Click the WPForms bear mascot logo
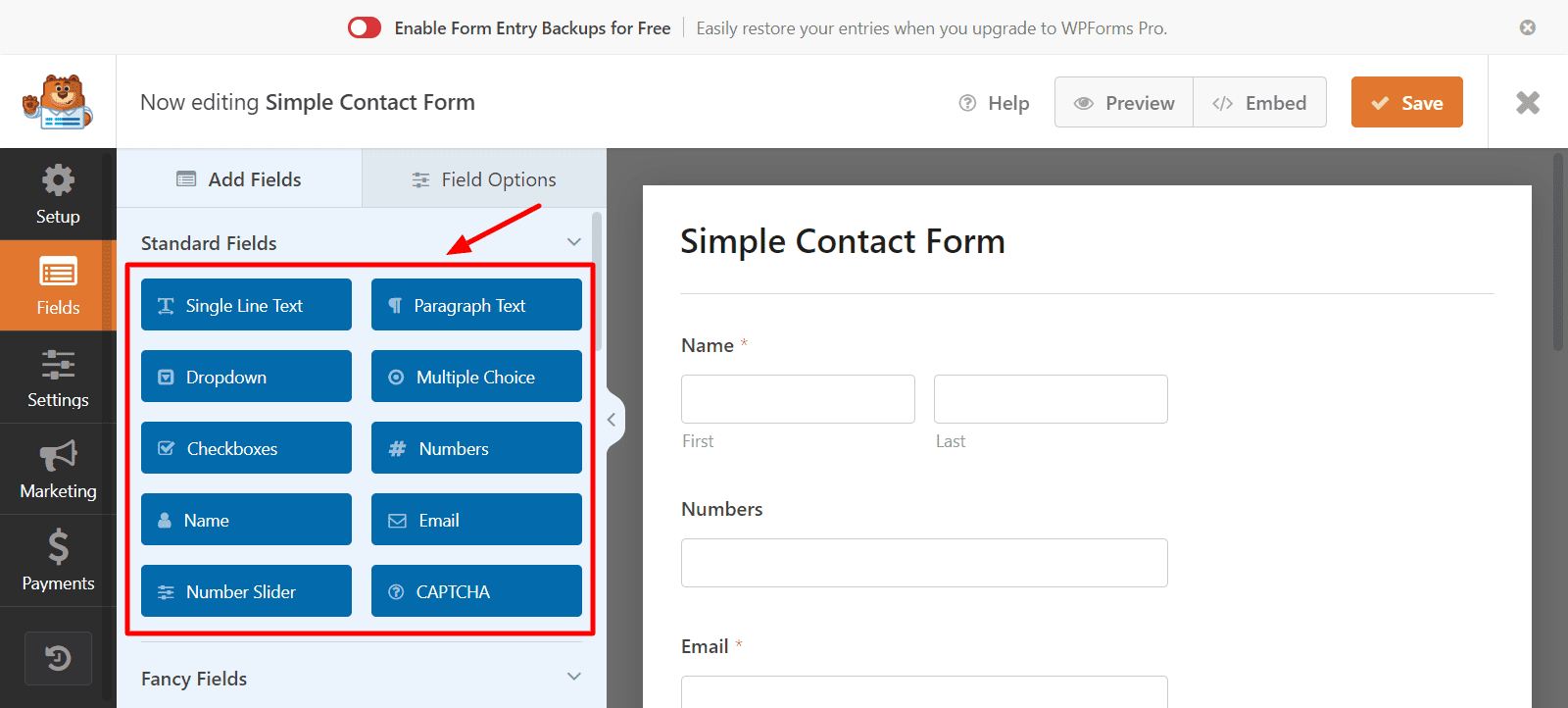This screenshot has width=1568, height=708. [58, 102]
